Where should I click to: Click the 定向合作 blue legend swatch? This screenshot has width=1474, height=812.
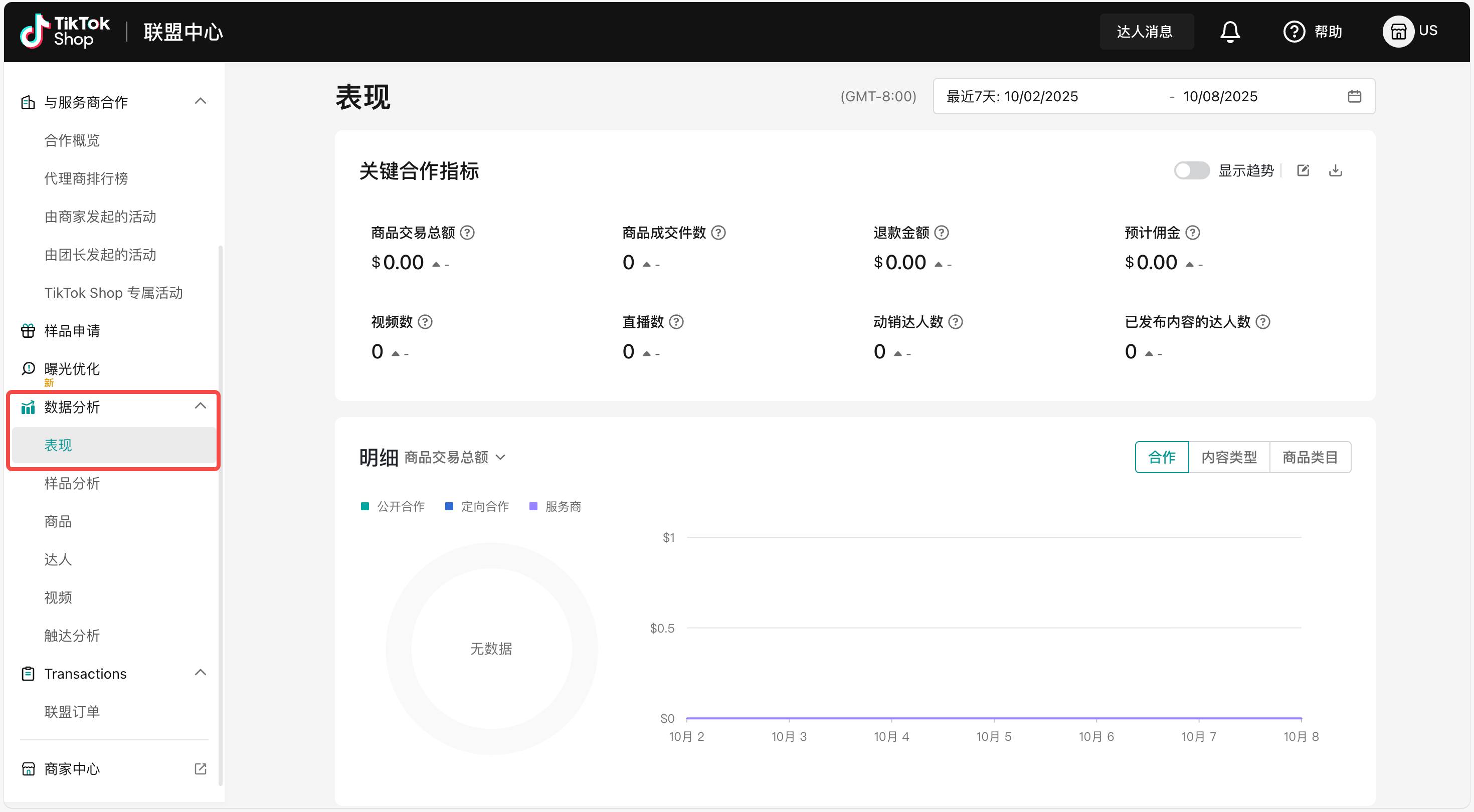[449, 506]
